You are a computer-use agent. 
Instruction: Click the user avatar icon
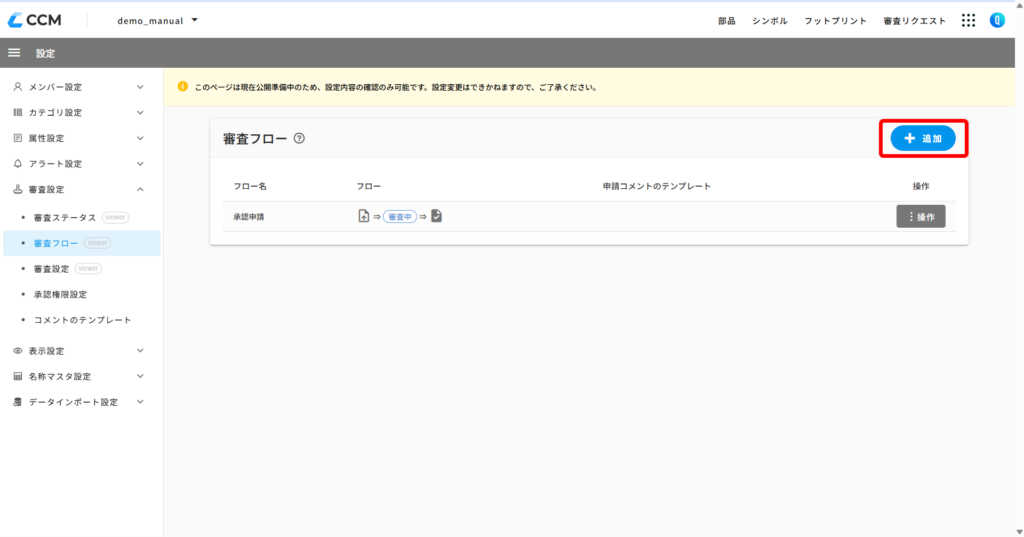[x=997, y=20]
